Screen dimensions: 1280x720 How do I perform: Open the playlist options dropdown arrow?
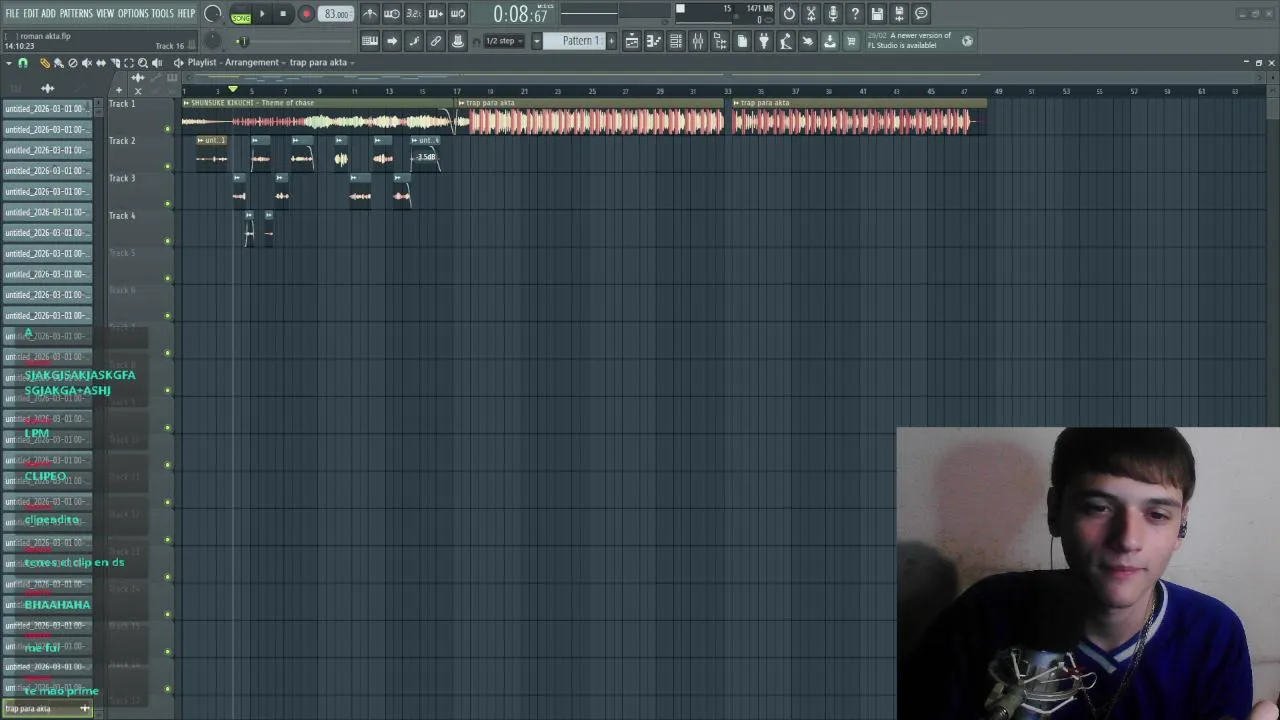point(9,63)
